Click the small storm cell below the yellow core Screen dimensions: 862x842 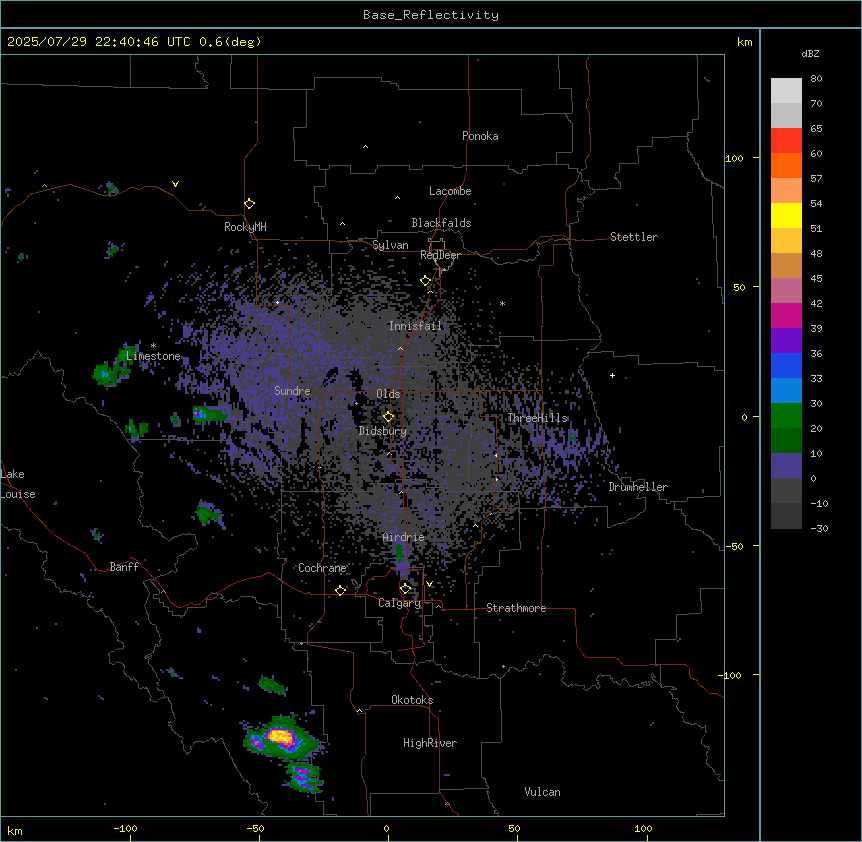[303, 777]
